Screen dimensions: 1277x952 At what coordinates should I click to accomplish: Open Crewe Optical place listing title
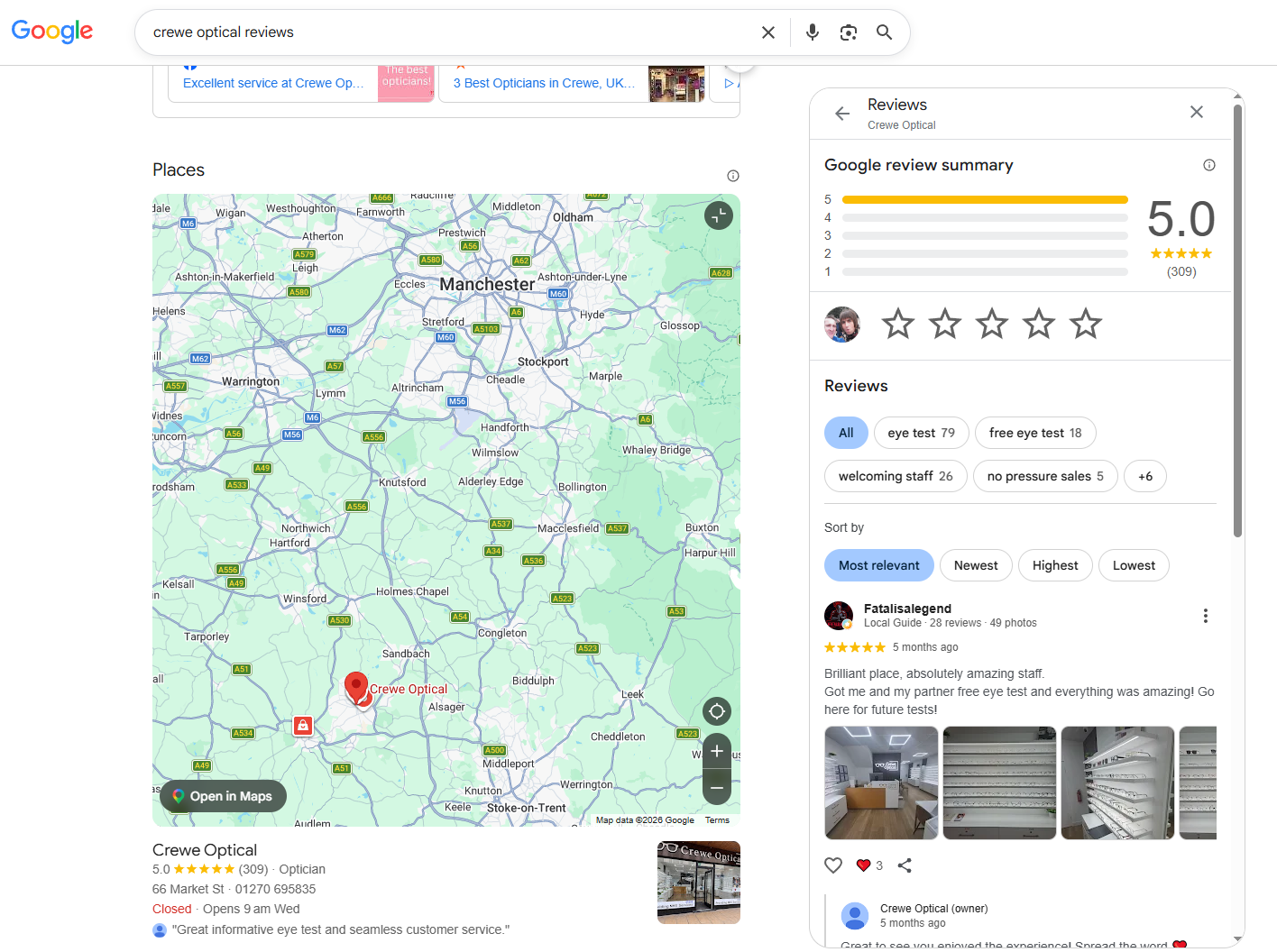[x=205, y=850]
